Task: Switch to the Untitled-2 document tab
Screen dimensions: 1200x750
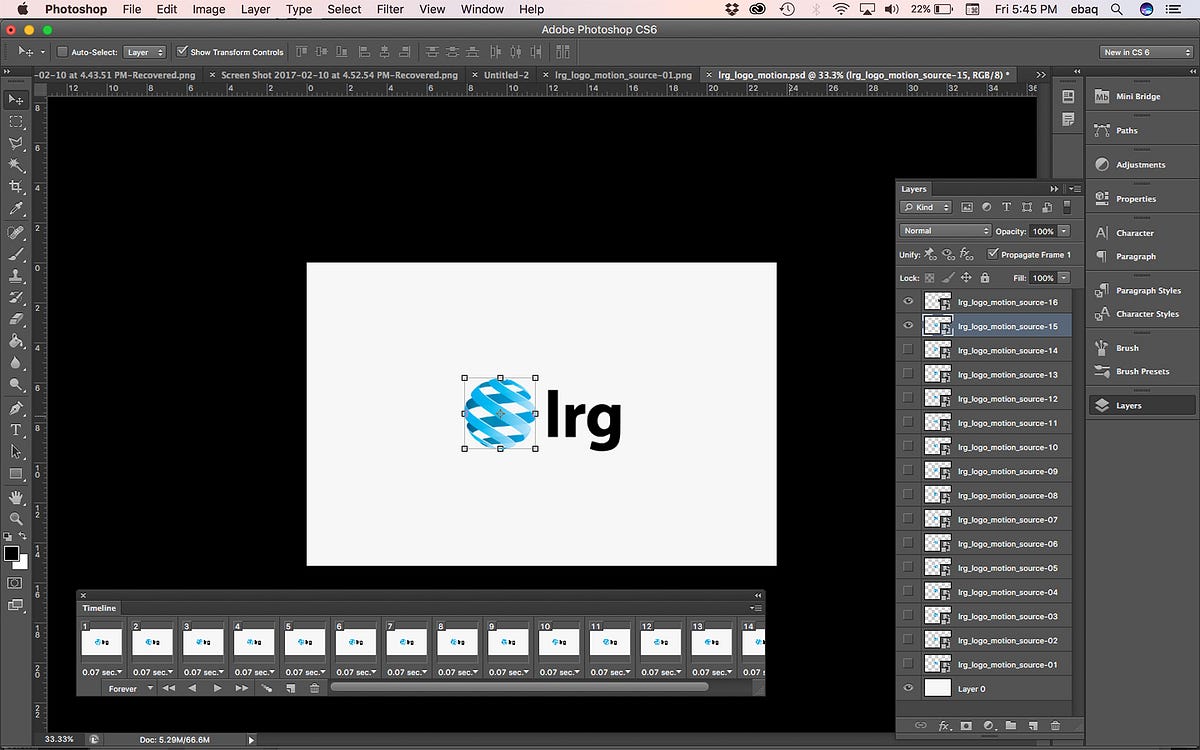Action: 506,75
